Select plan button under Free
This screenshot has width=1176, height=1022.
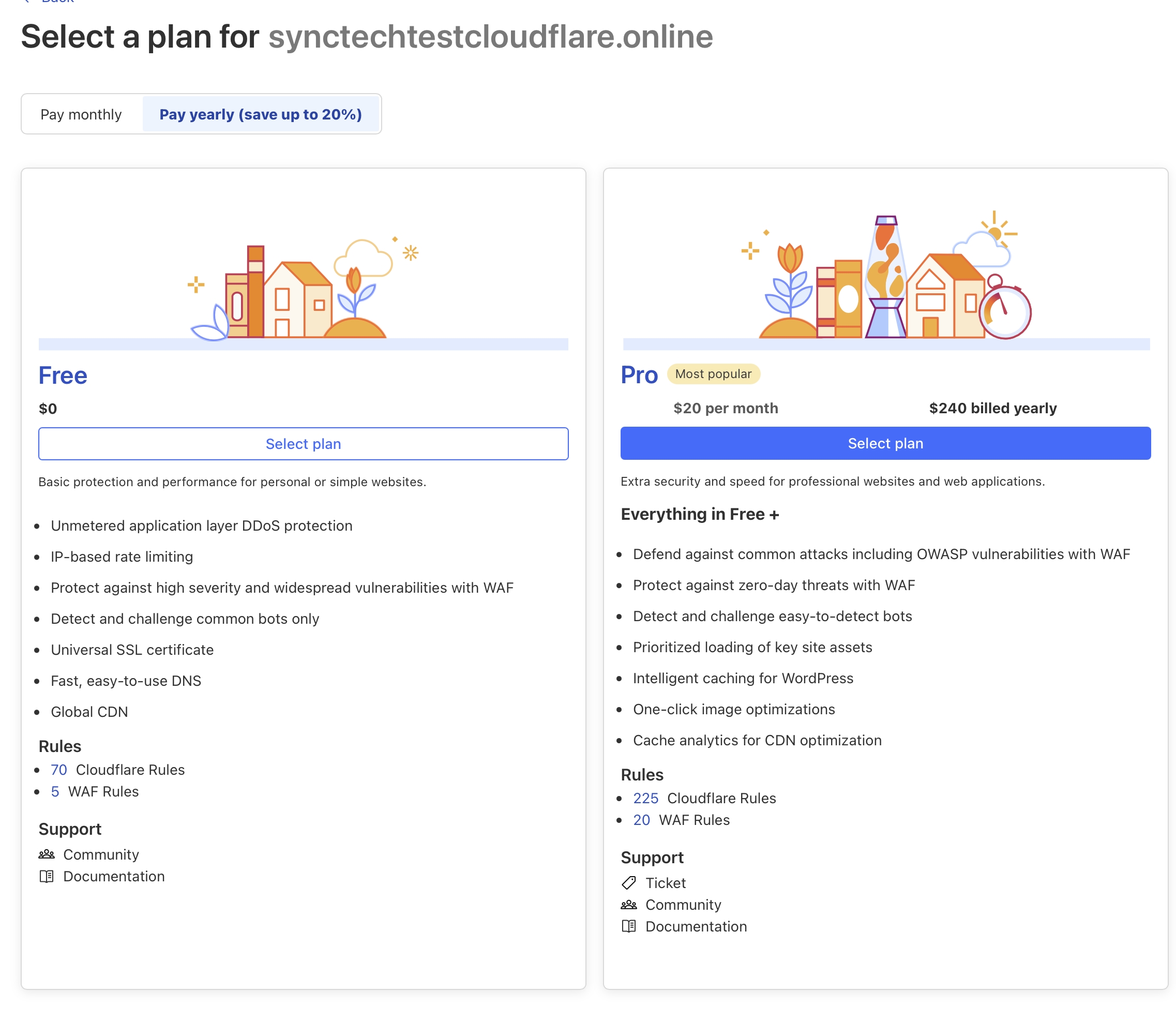coord(303,444)
